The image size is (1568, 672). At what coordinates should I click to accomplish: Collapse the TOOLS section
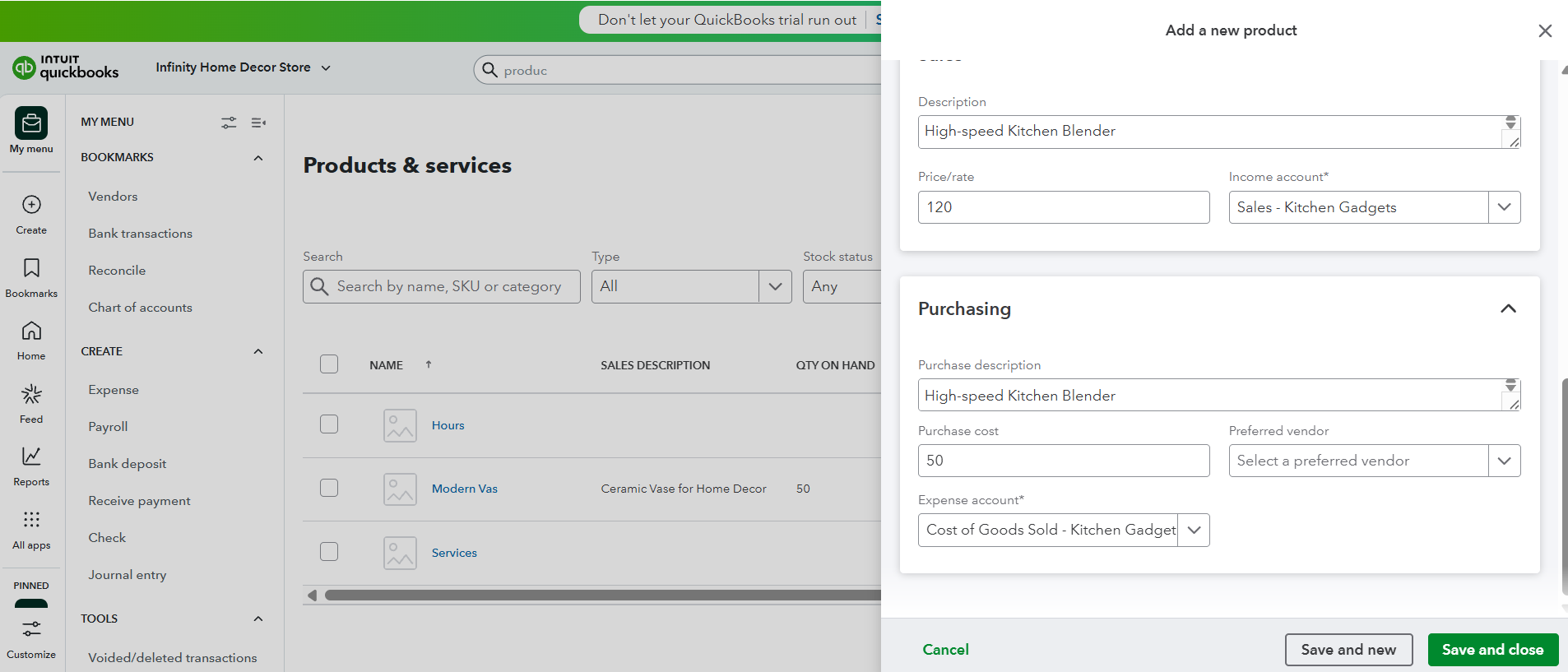point(258,619)
